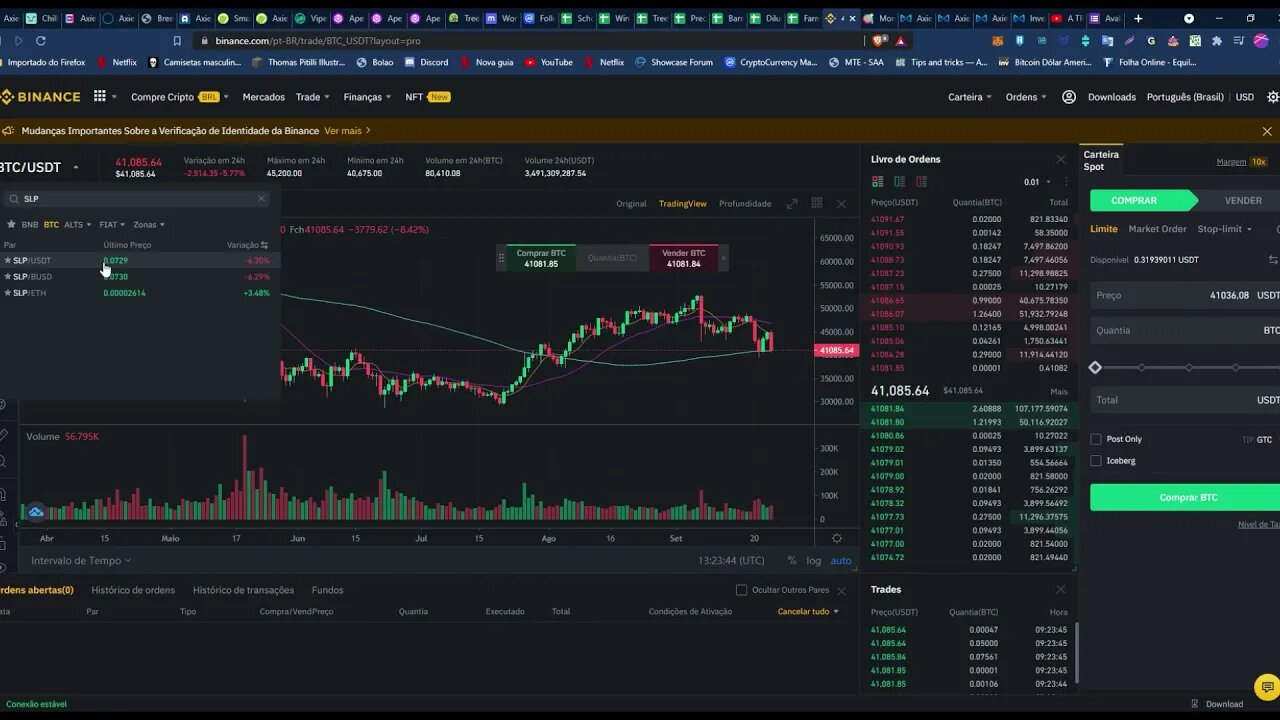Show combined buy and sell order book
1280x720 pixels.
point(877,182)
